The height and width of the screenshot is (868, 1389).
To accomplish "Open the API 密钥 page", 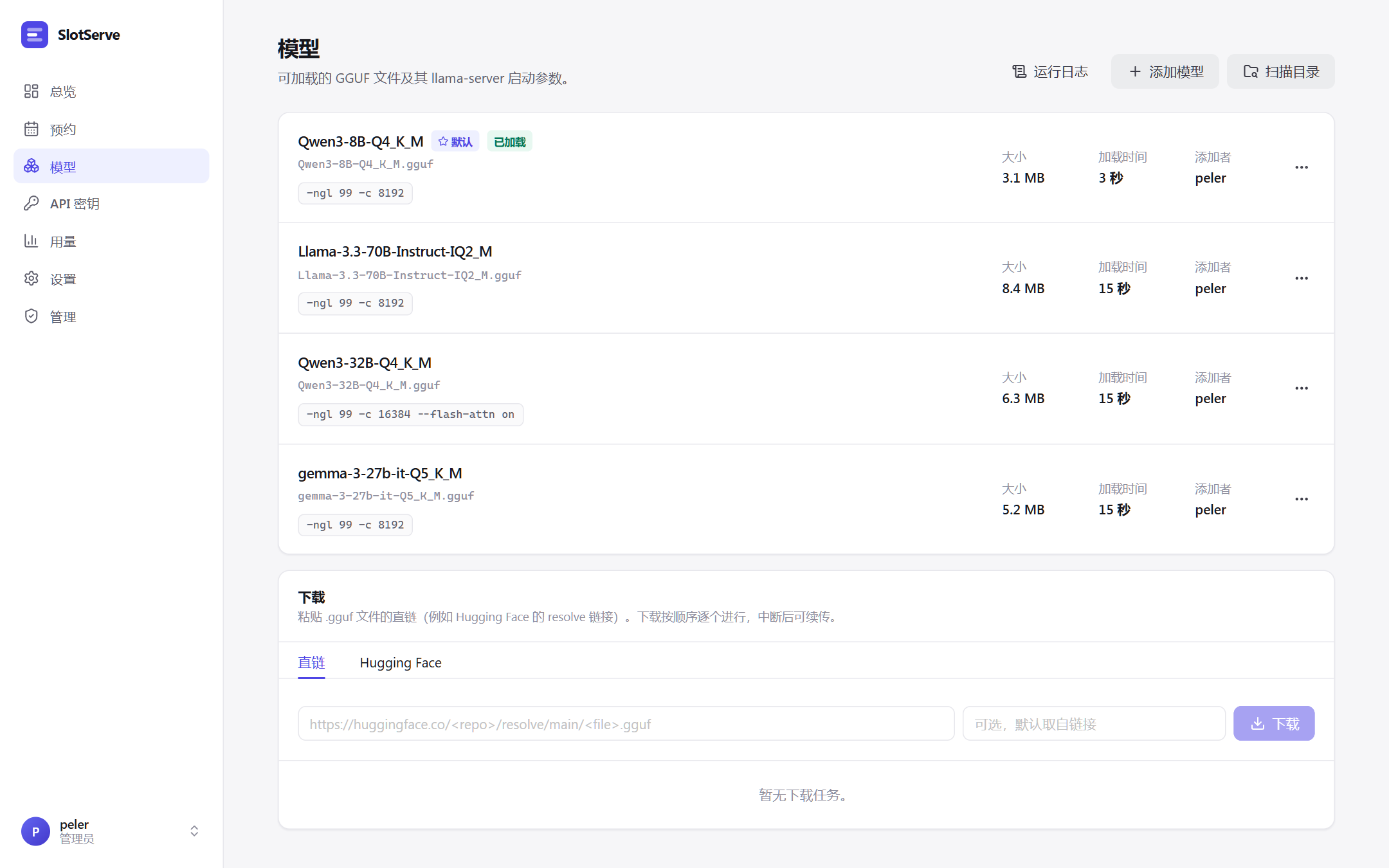I will 111,204.
